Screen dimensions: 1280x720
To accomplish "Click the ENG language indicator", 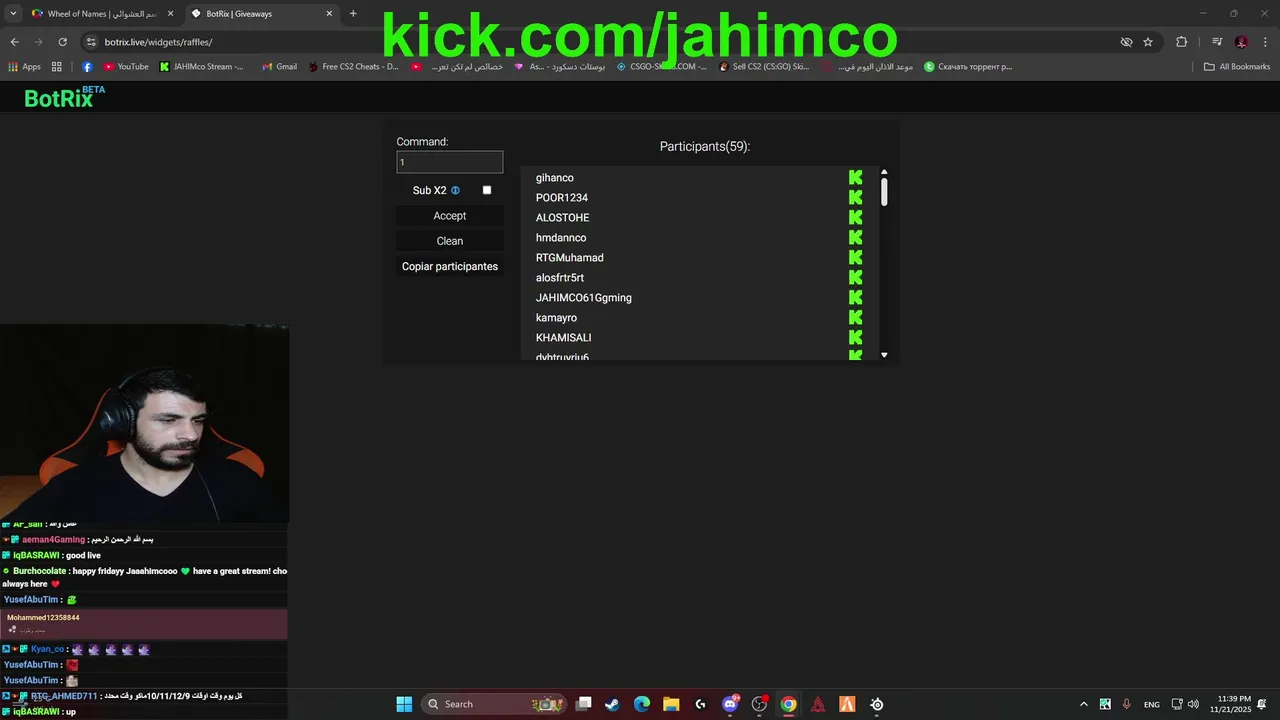I will (1152, 704).
